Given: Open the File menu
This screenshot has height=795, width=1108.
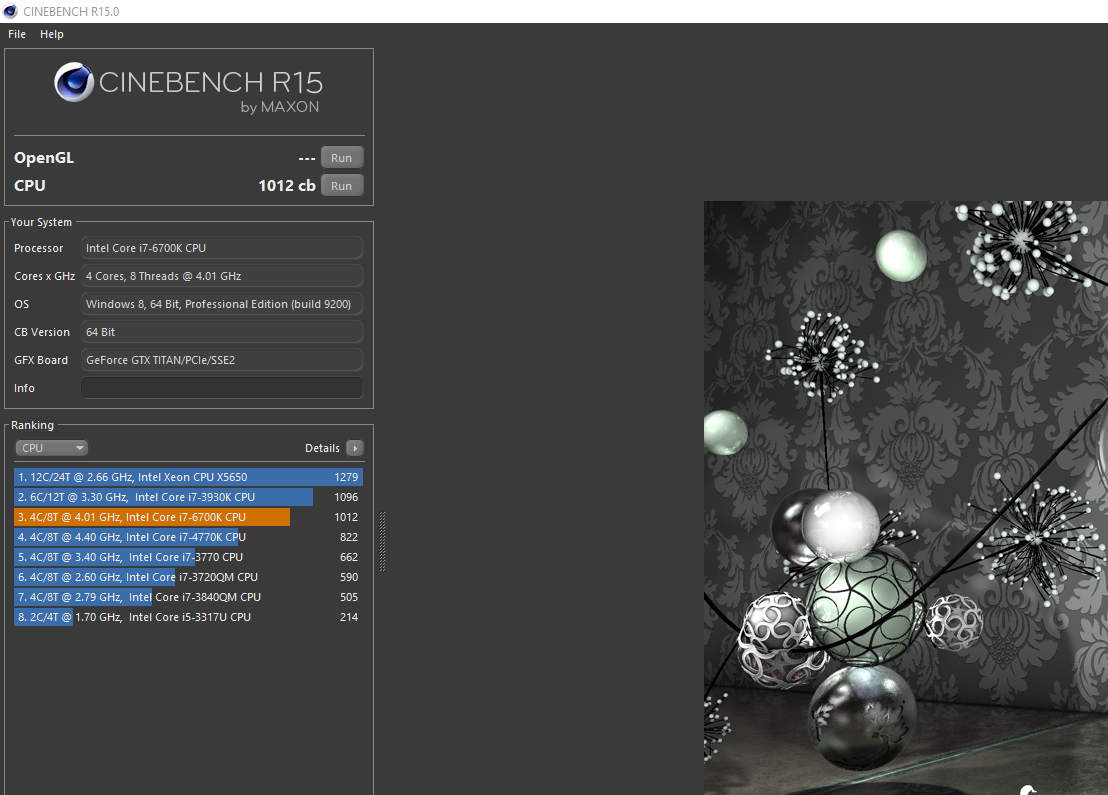Looking at the screenshot, I should tap(17, 34).
